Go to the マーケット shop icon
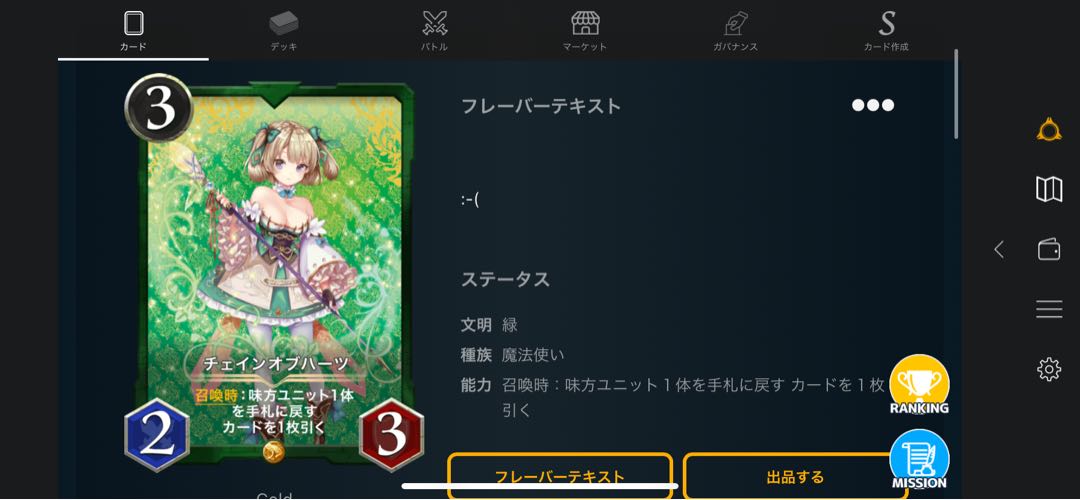1080x500 pixels. [585, 30]
